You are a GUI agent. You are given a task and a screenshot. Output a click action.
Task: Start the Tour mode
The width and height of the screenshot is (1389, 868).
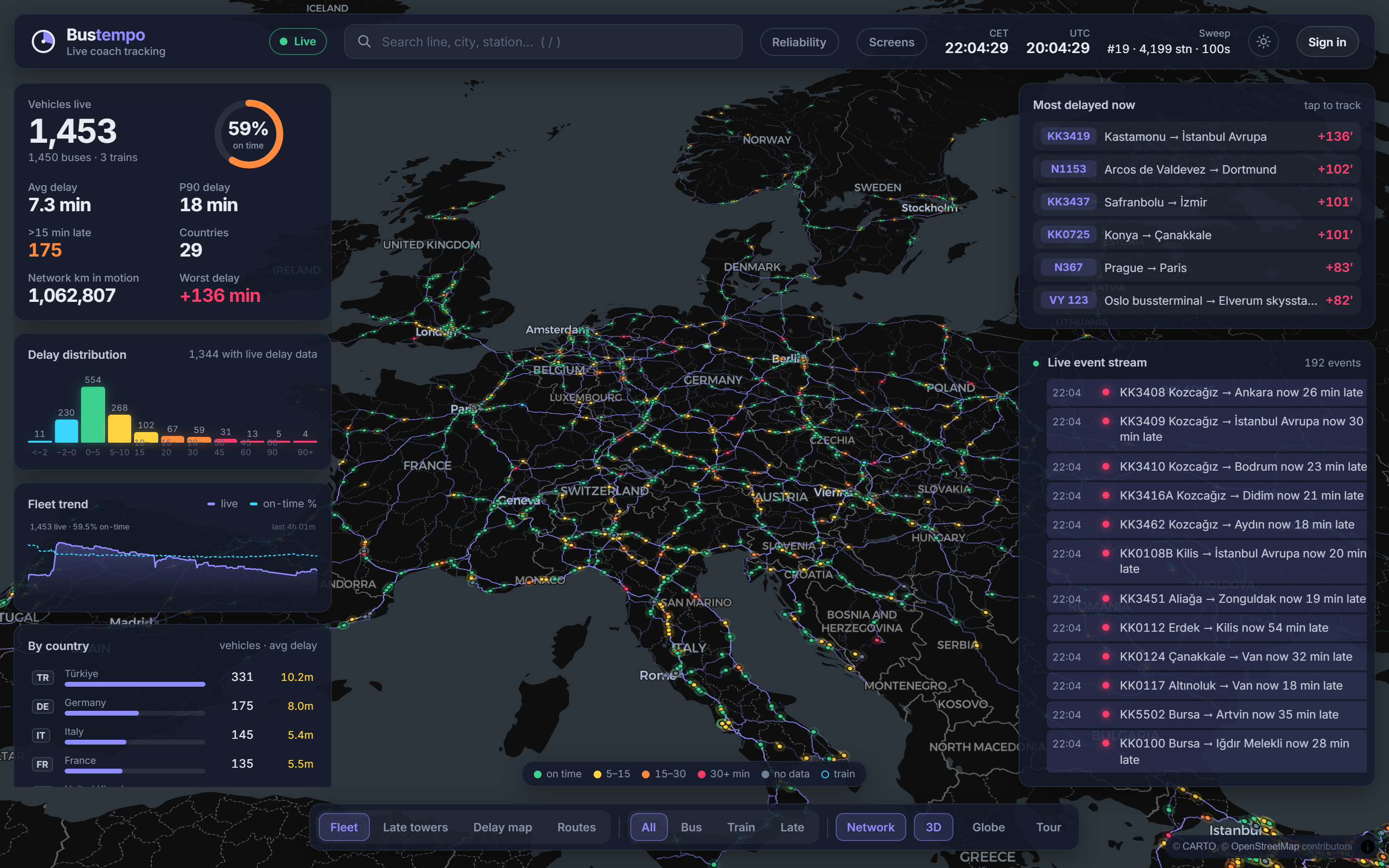pos(1049,827)
